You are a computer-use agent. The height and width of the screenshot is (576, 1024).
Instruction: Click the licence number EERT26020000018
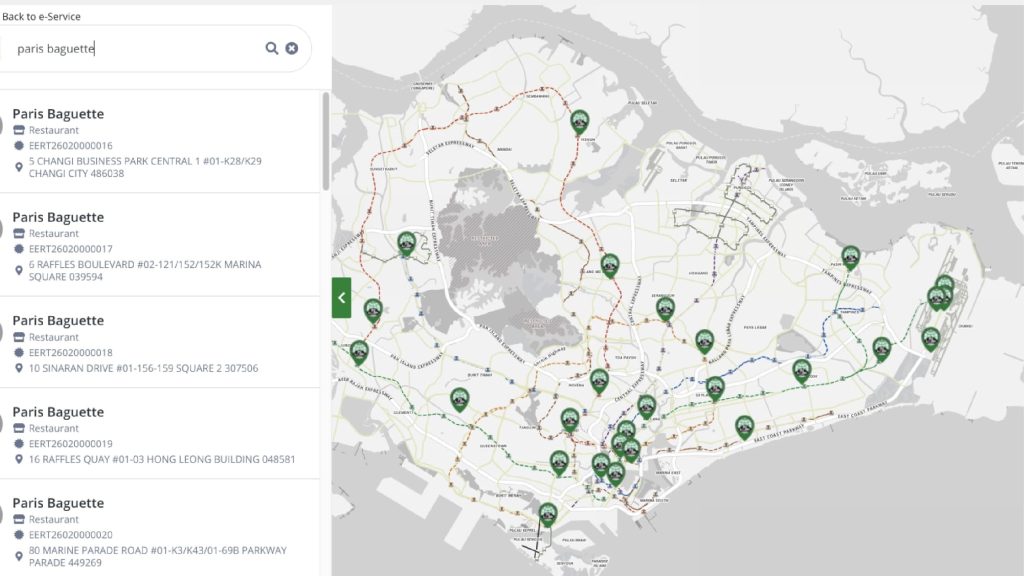[70, 353]
